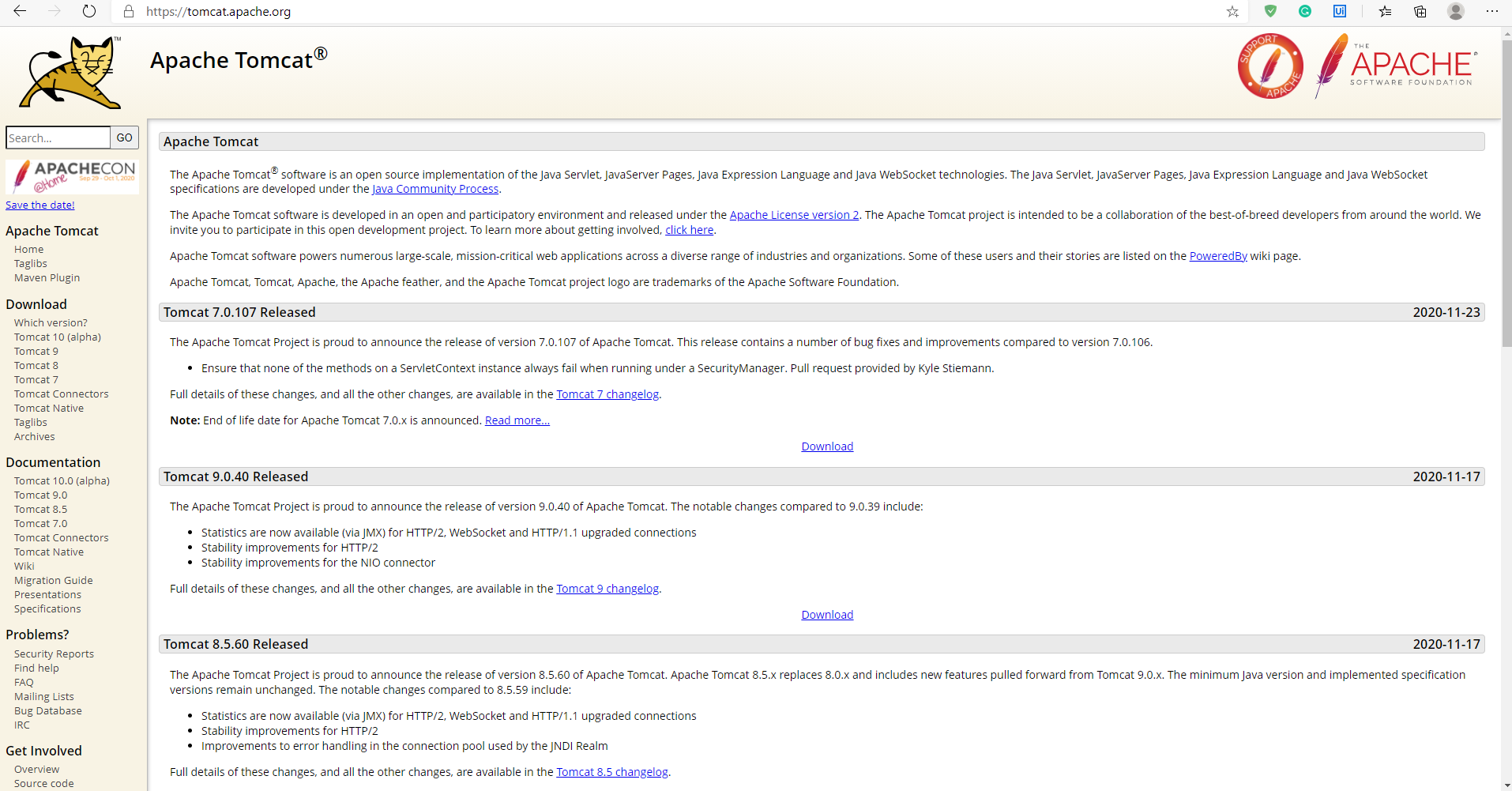
Task: Open Archives sidebar link
Action: tap(35, 436)
